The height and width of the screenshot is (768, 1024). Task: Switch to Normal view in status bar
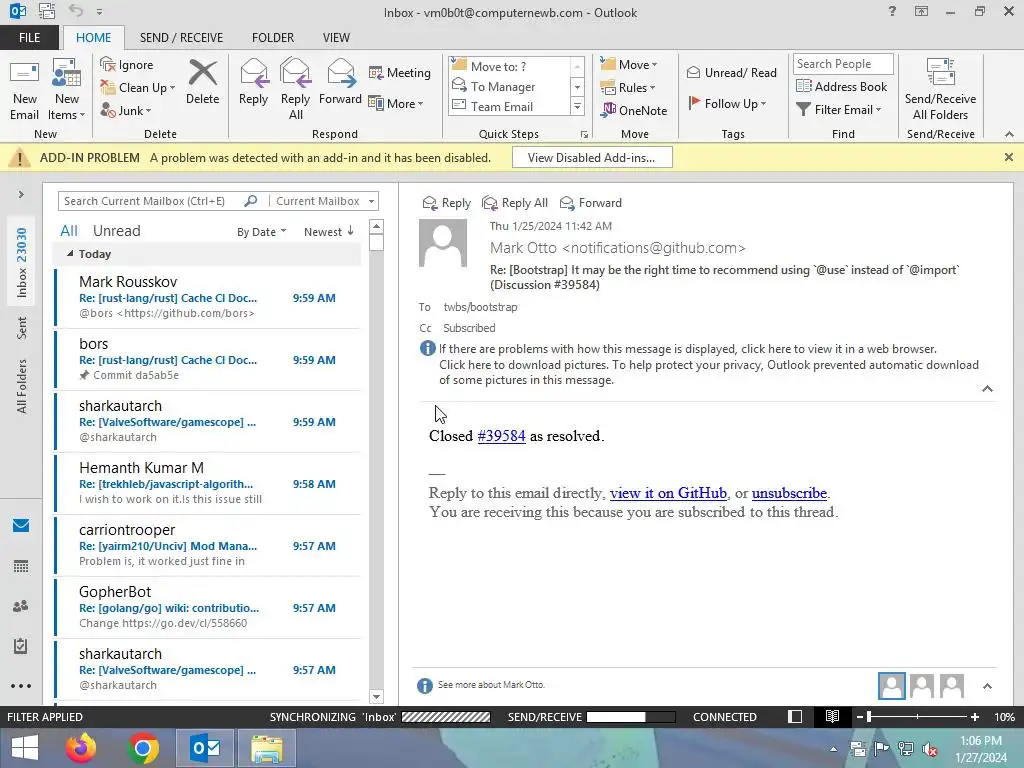(x=795, y=717)
